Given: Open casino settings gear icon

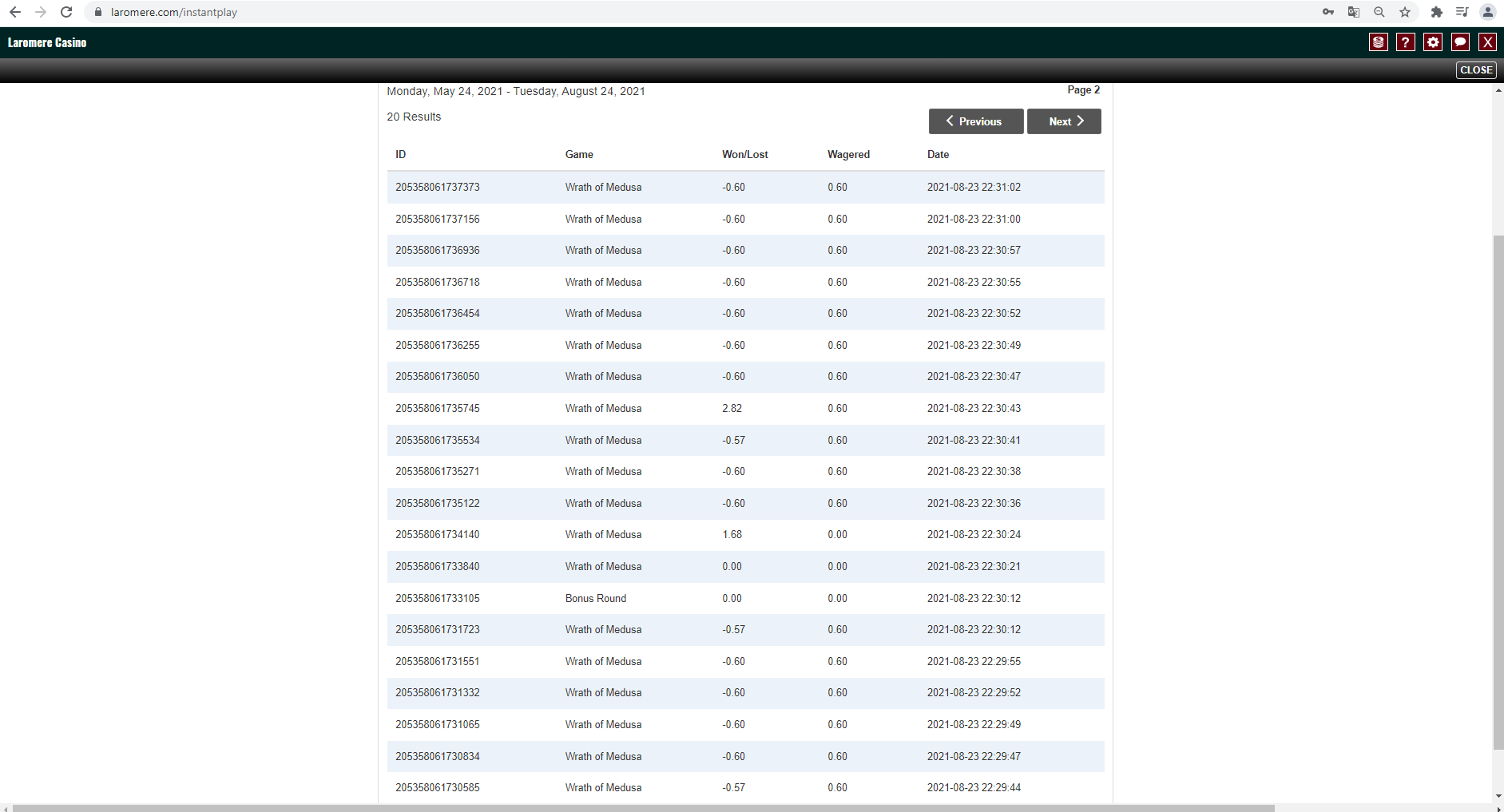Looking at the screenshot, I should 1433,42.
